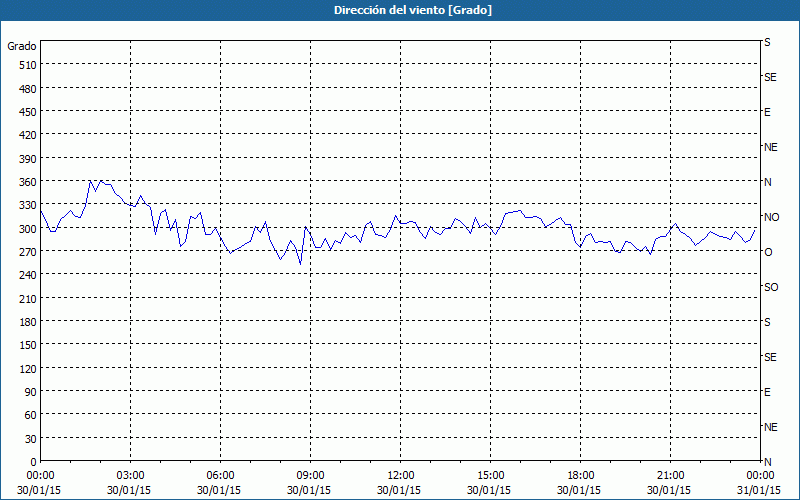Select the 360 value on the y-axis
The image size is (800, 500).
coord(25,181)
